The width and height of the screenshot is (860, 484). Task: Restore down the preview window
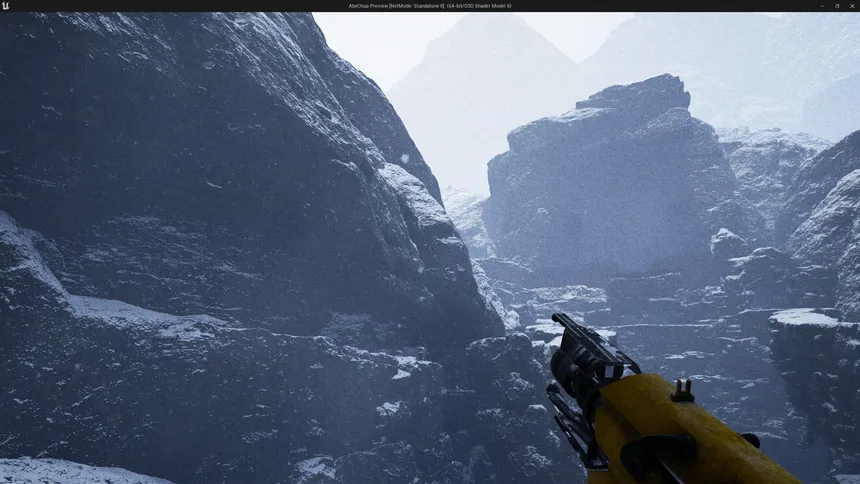point(837,6)
